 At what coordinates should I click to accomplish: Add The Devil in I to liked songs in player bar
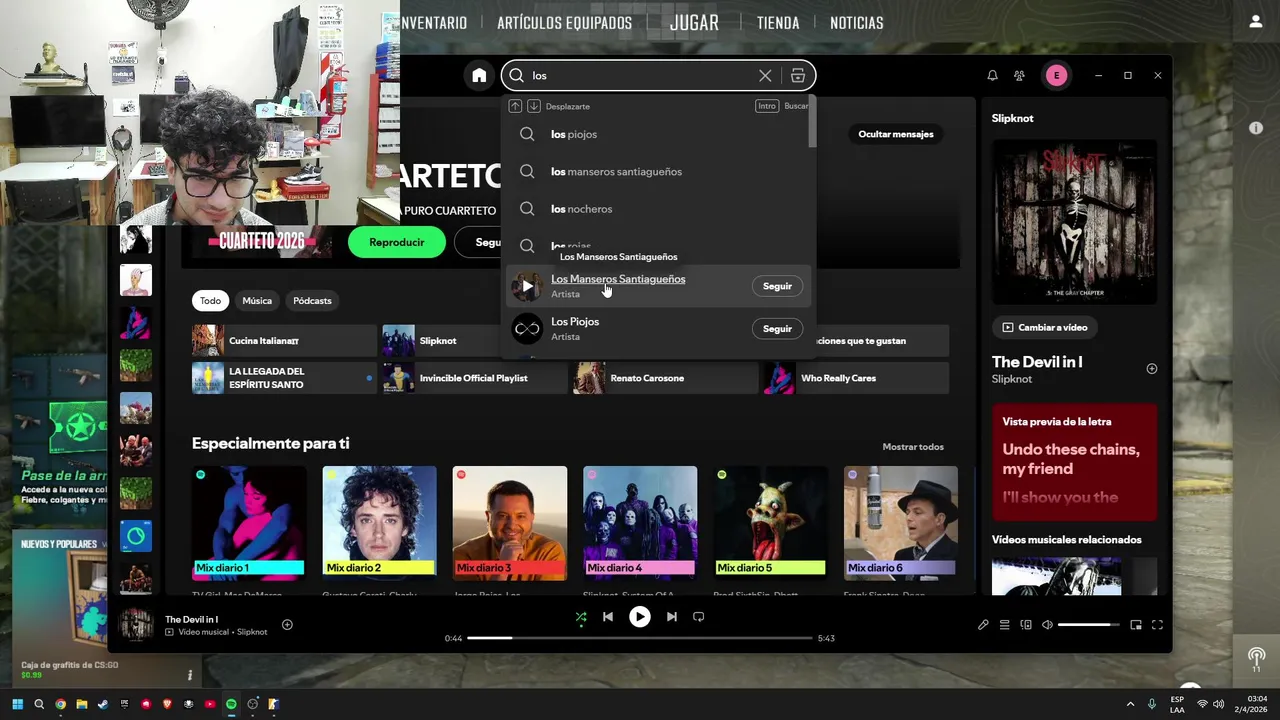pyautogui.click(x=287, y=625)
